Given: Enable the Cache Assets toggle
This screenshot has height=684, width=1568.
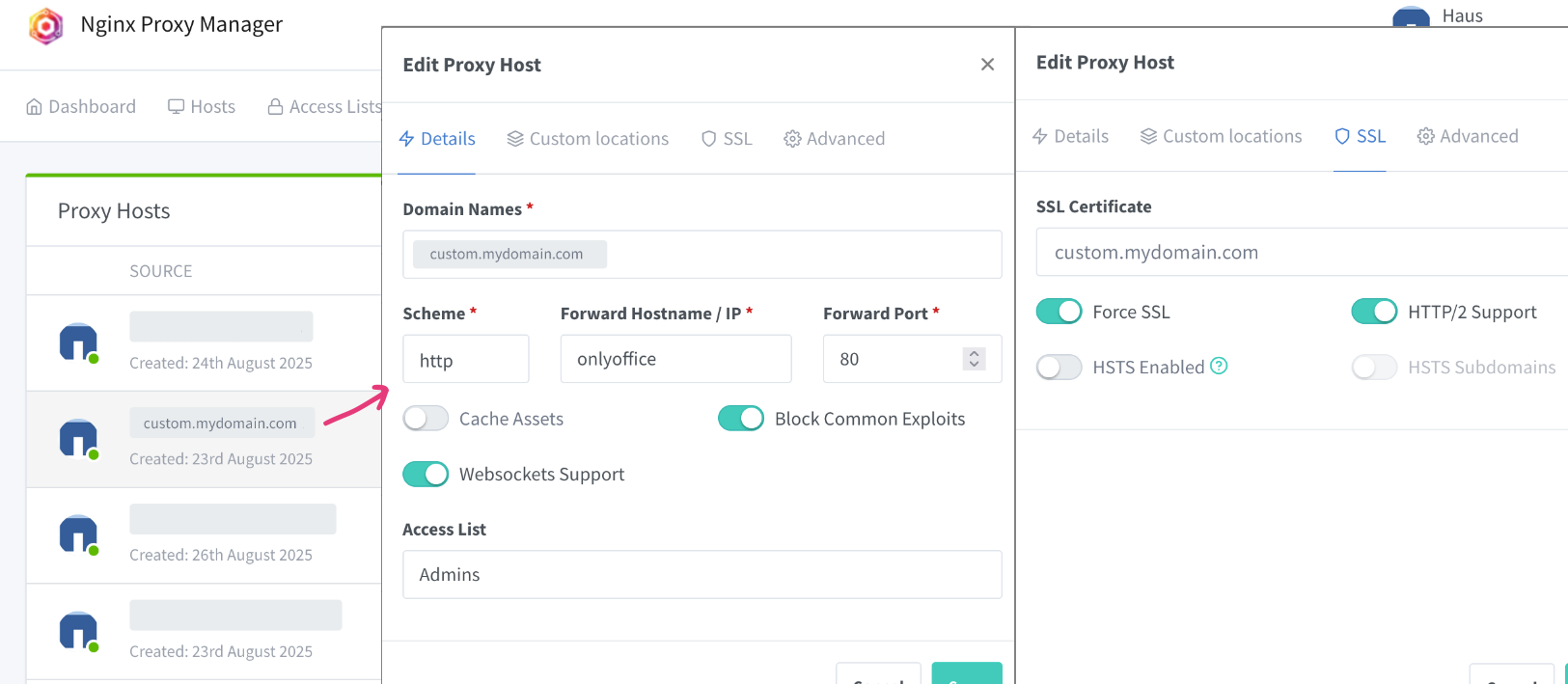Looking at the screenshot, I should (x=426, y=419).
